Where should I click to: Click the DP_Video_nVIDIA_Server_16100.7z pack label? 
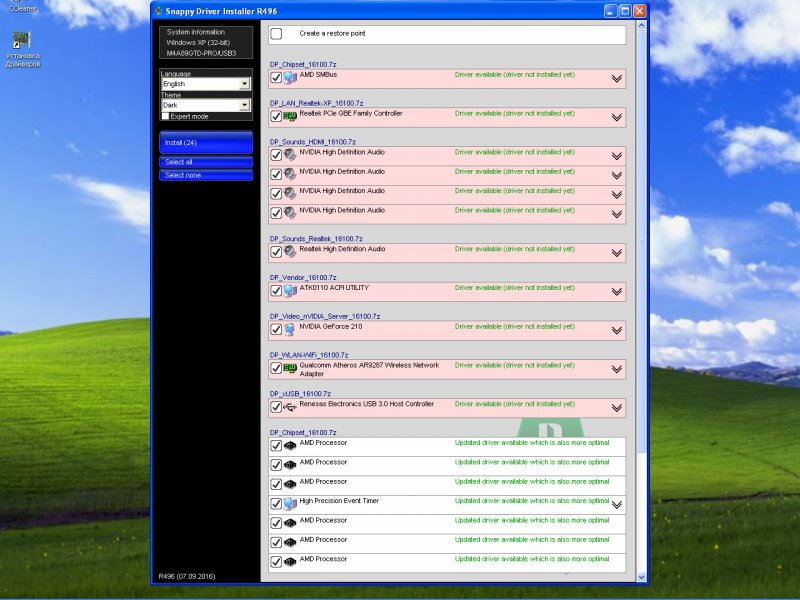click(325, 316)
